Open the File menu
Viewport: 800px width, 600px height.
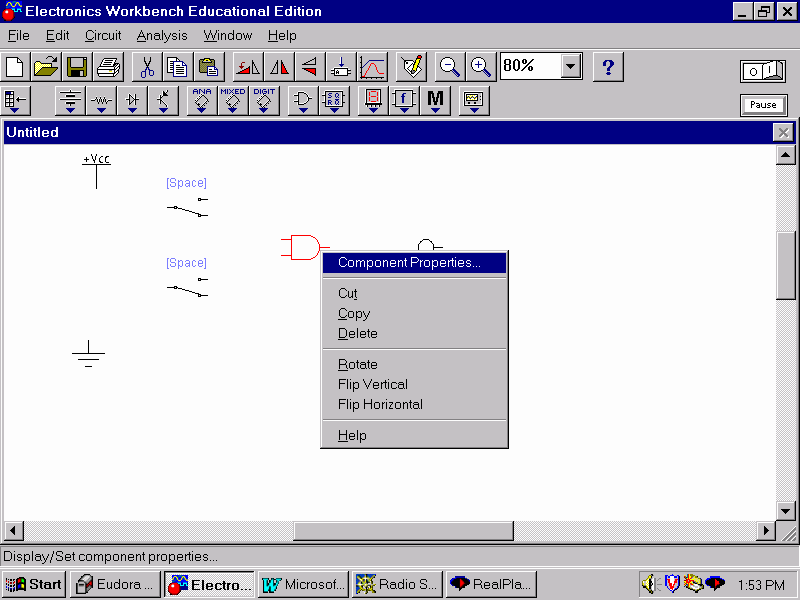click(x=19, y=36)
